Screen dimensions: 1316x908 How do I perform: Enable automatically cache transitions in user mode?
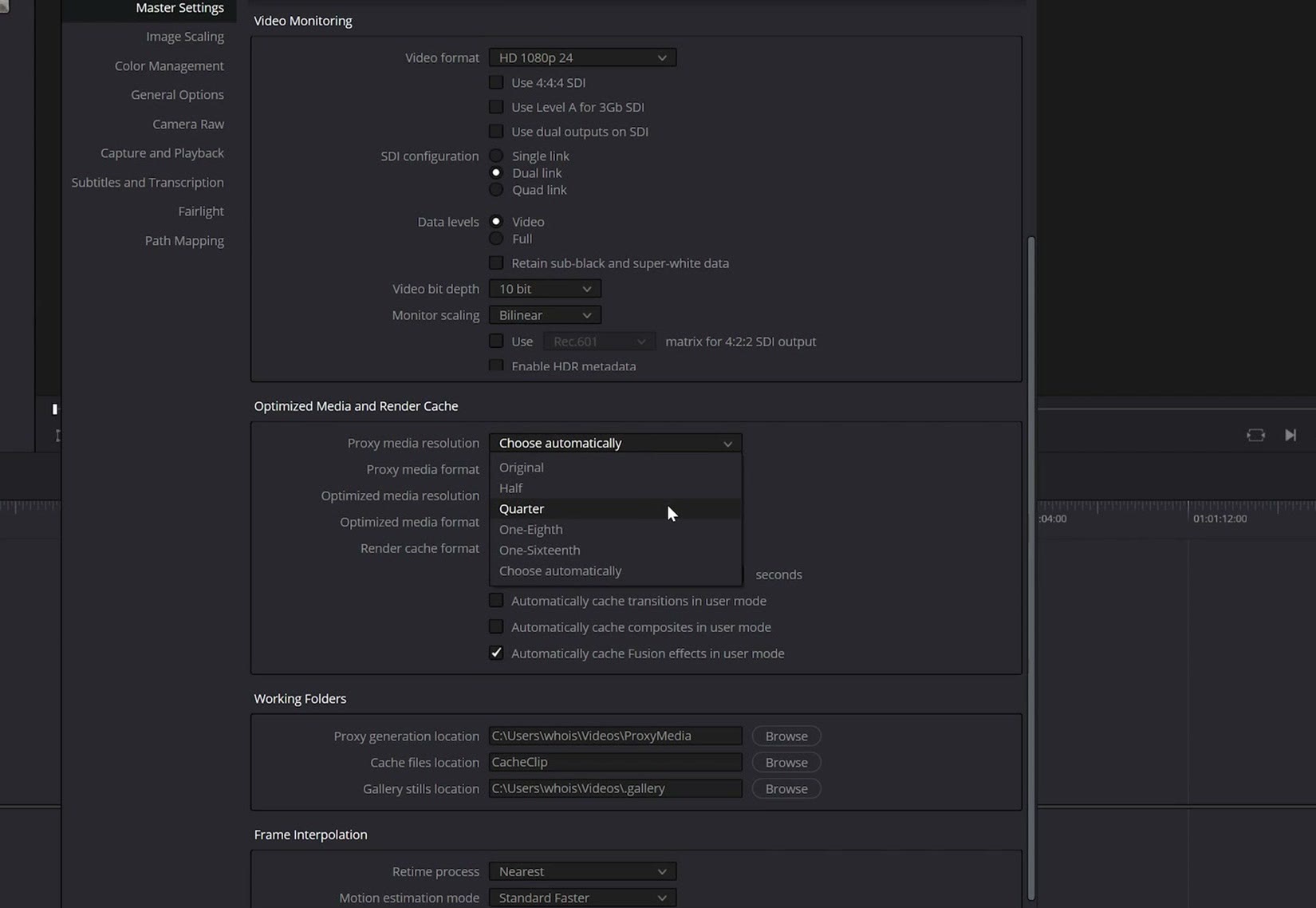pos(496,600)
